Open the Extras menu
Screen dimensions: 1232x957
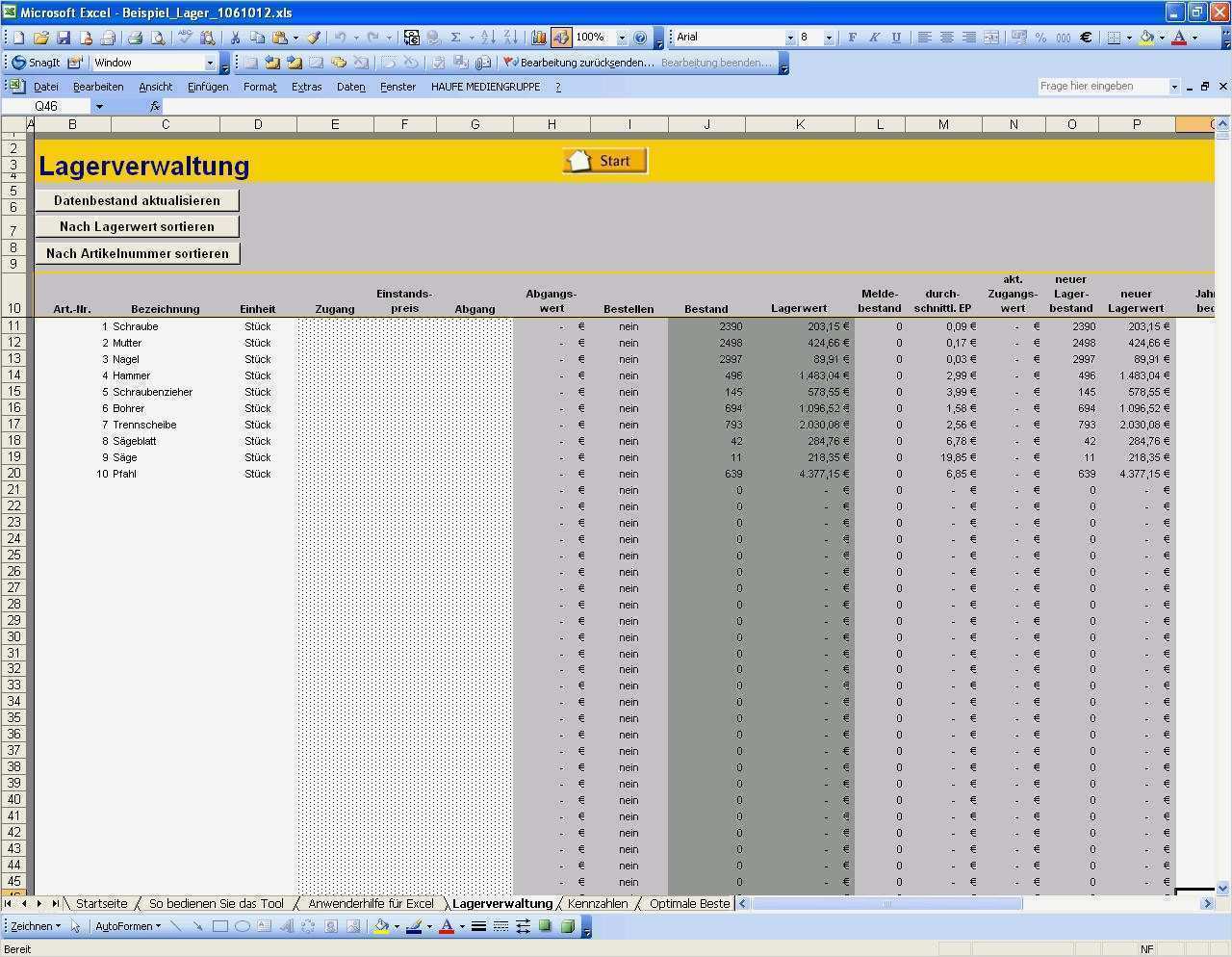(307, 86)
